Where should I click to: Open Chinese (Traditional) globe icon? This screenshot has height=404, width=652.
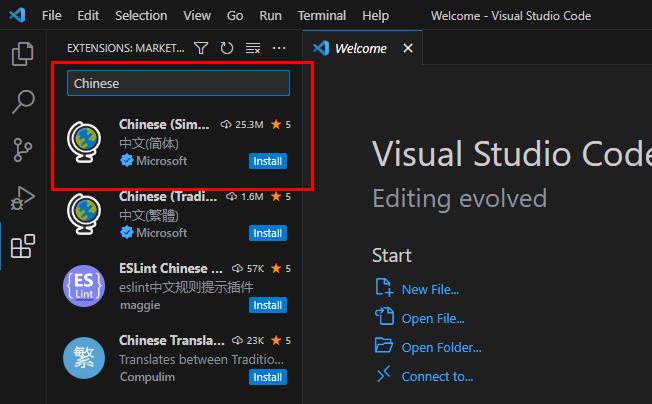point(84,214)
